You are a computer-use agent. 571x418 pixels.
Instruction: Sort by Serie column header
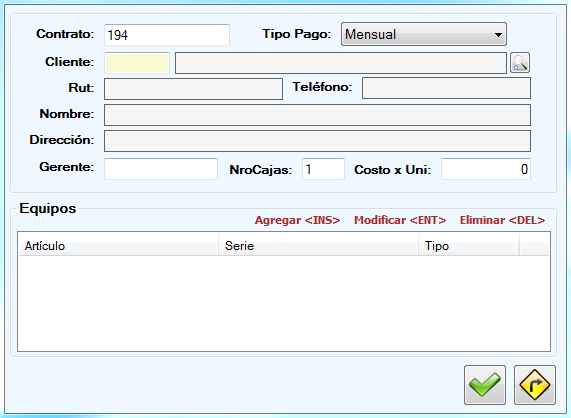pyautogui.click(x=319, y=246)
